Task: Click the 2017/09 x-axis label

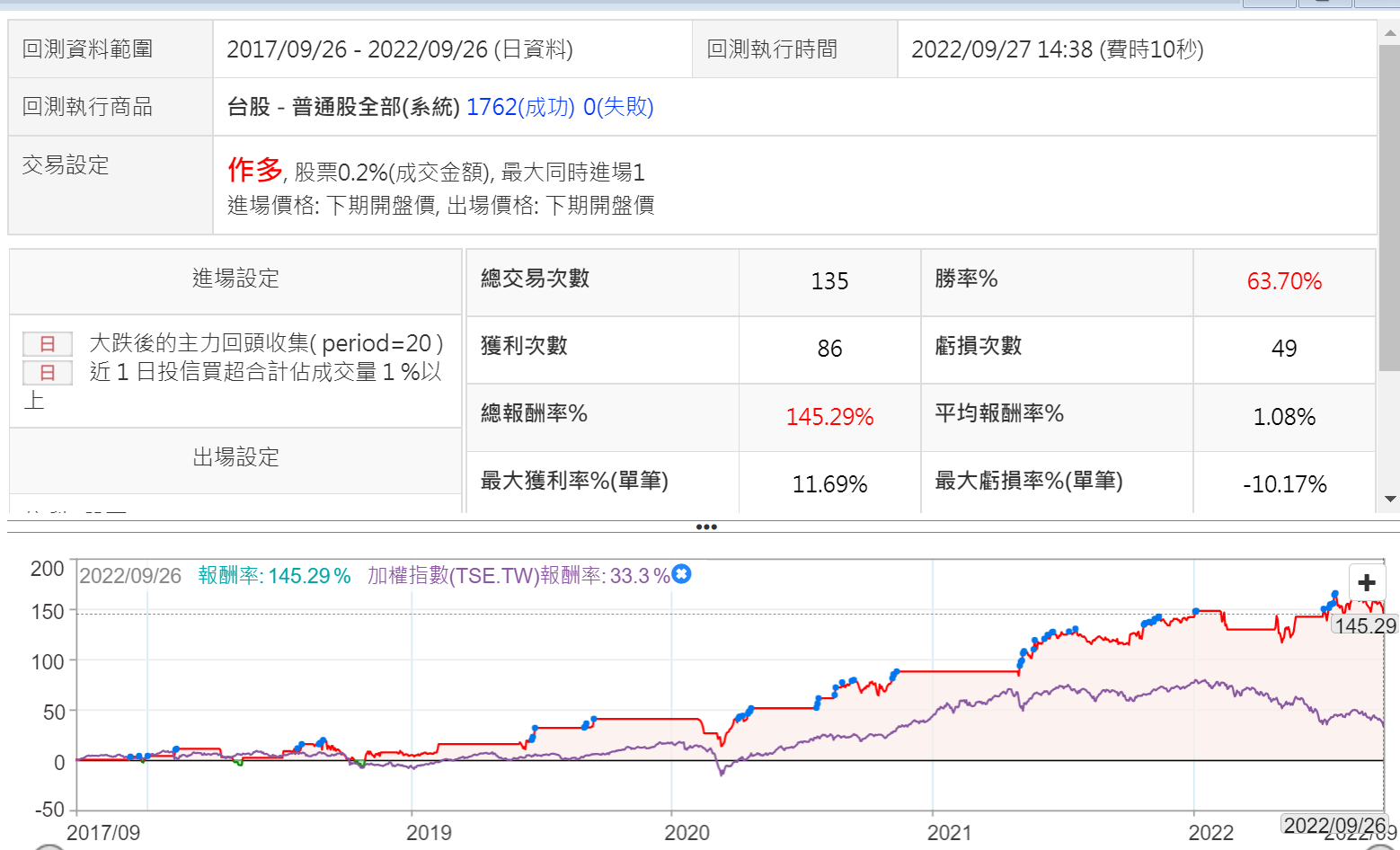Action: pos(103,832)
